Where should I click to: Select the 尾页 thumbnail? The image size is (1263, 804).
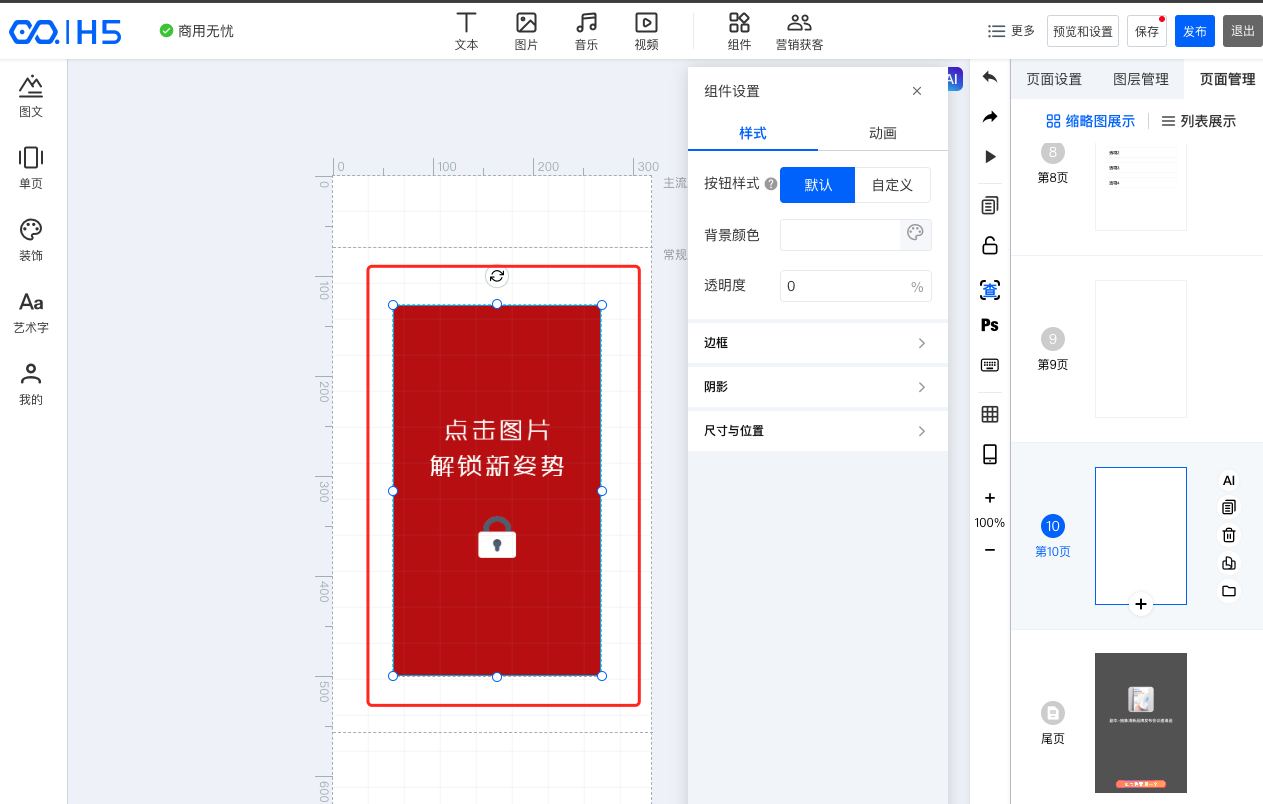point(1141,723)
